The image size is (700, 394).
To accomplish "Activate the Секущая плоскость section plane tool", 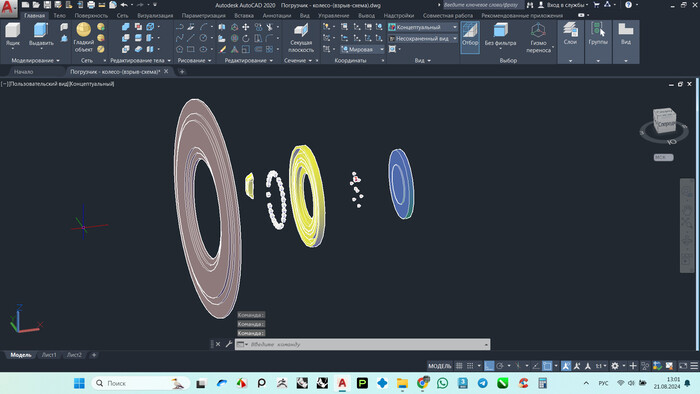I will [x=301, y=38].
